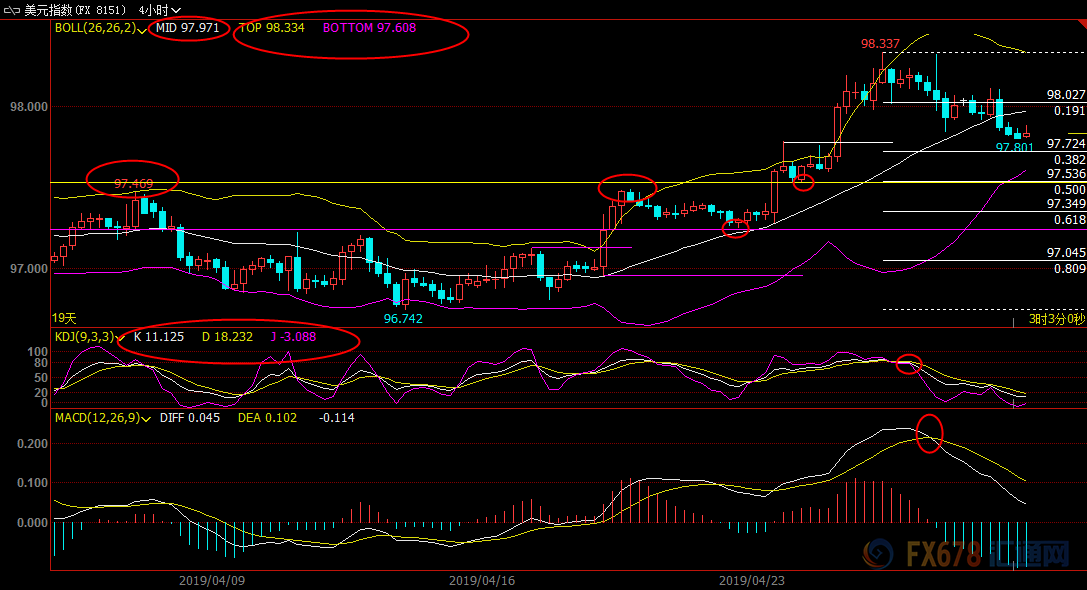Click the 2019/04/23 date axis marker
Image resolution: width=1087 pixels, height=590 pixels.
coord(751,580)
